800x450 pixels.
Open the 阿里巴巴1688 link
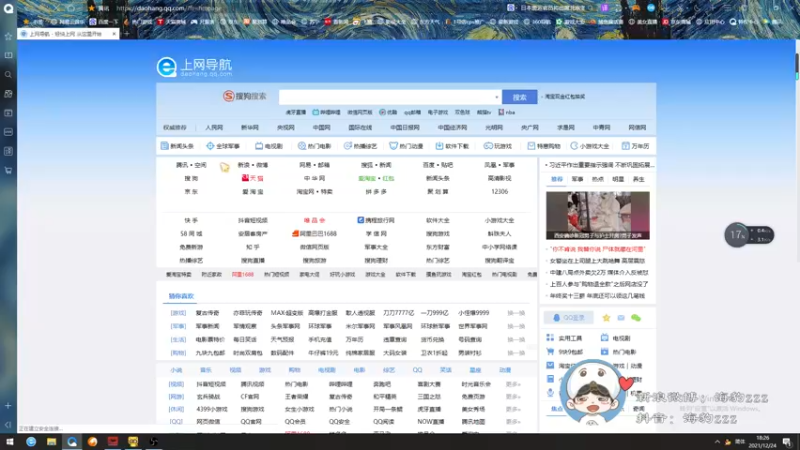[x=314, y=234]
